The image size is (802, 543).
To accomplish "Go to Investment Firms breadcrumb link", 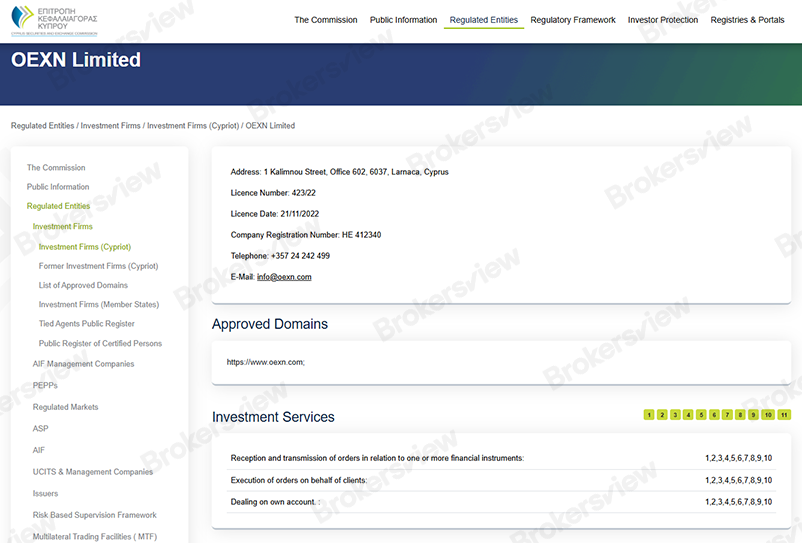I will [110, 126].
